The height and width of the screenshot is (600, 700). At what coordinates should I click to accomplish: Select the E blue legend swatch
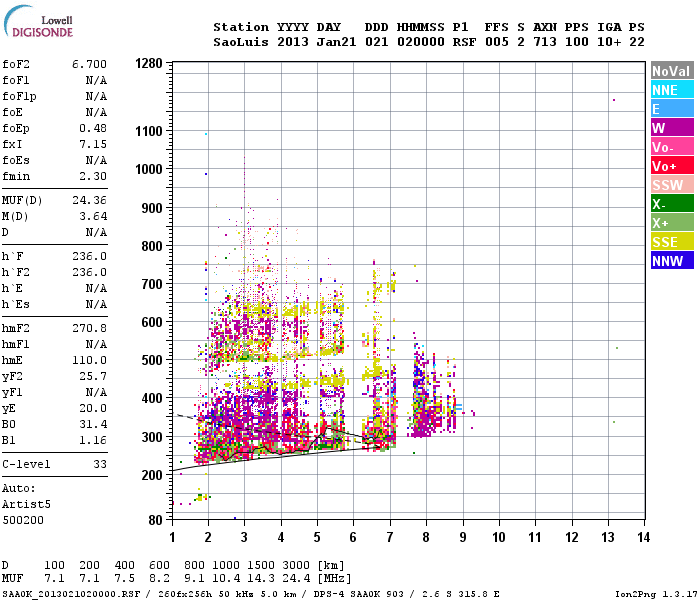click(672, 109)
